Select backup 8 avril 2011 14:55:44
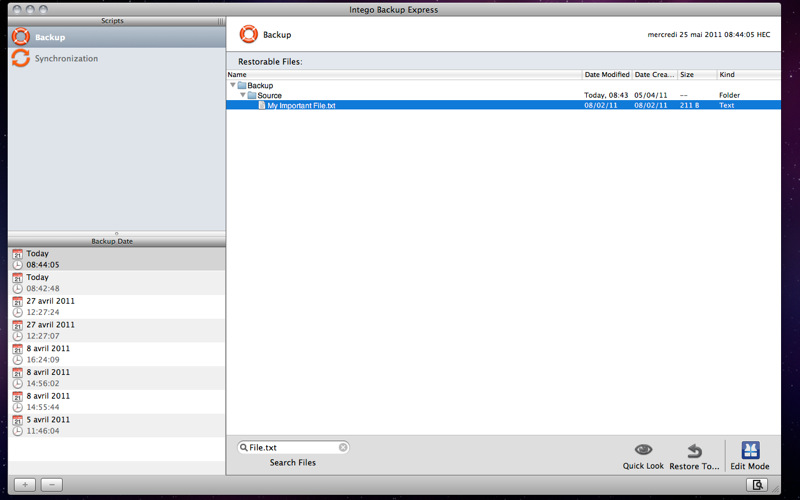800x500 pixels. (x=116, y=402)
